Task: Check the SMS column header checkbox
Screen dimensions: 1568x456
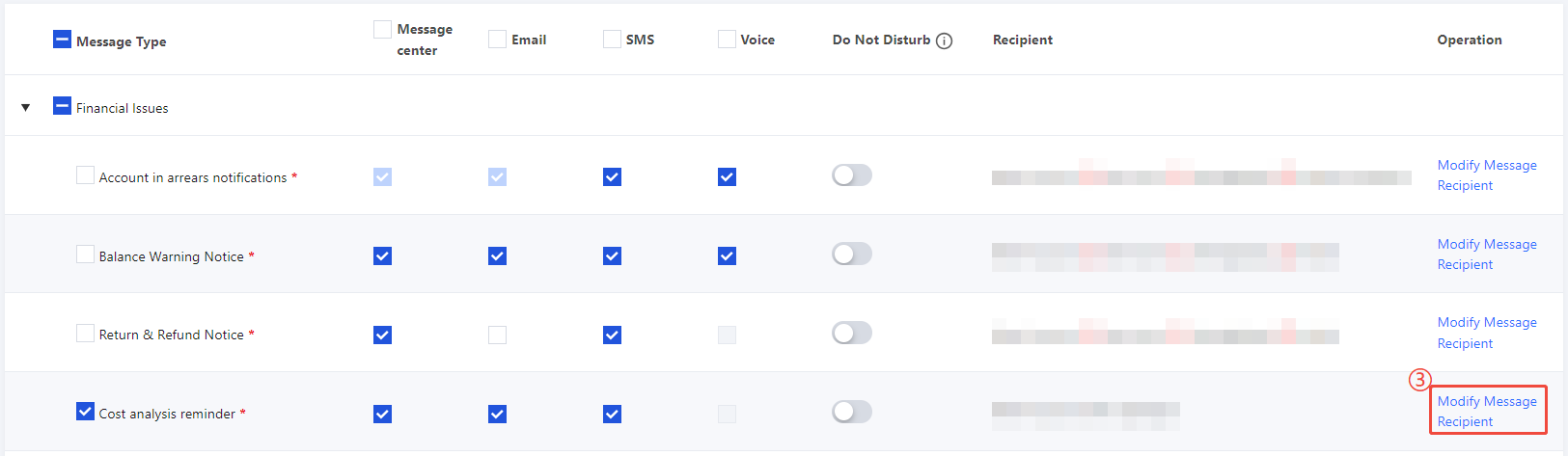Action: click(612, 39)
